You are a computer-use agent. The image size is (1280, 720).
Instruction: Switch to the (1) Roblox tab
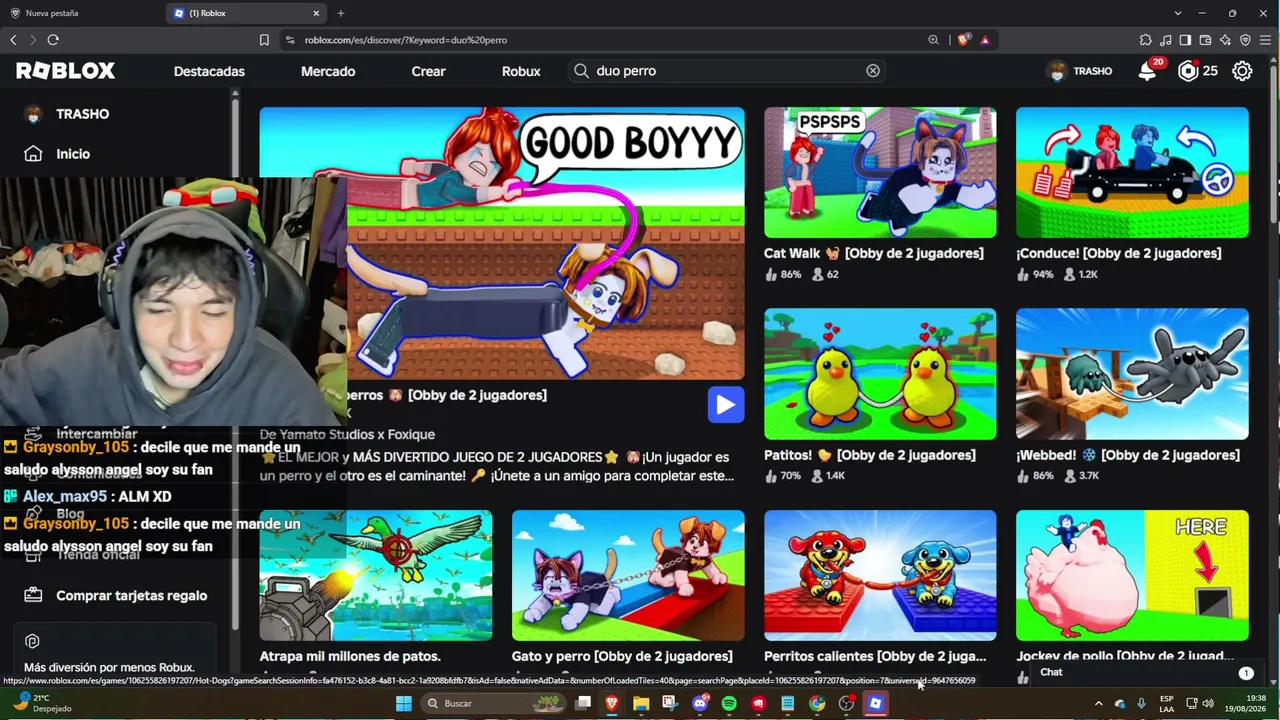point(247,13)
